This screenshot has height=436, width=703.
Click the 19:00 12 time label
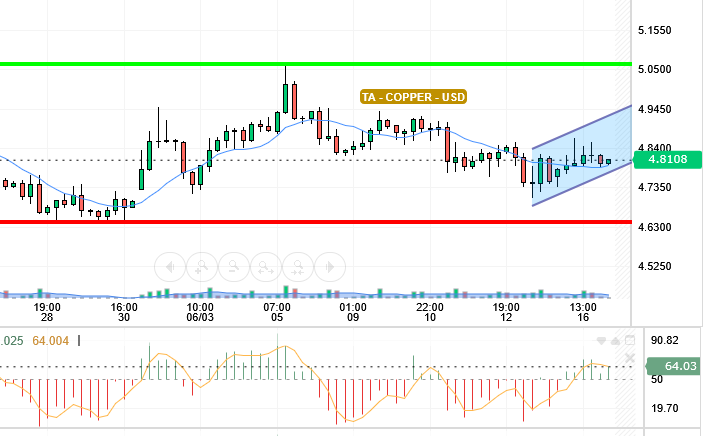click(506, 312)
